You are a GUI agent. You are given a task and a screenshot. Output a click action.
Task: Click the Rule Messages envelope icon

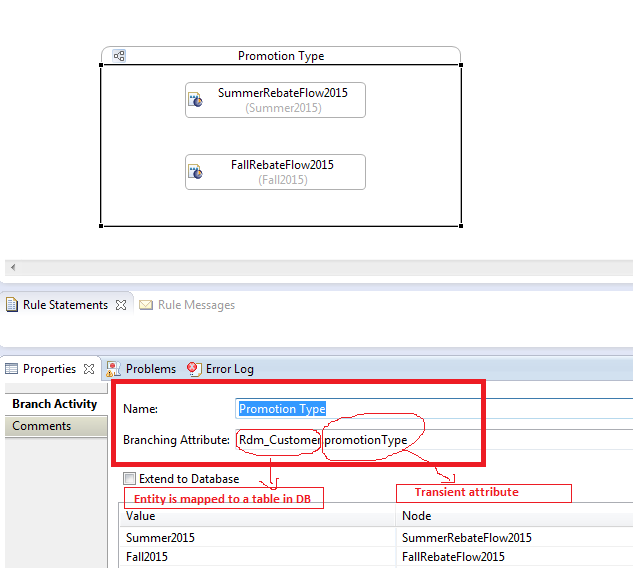click(146, 305)
